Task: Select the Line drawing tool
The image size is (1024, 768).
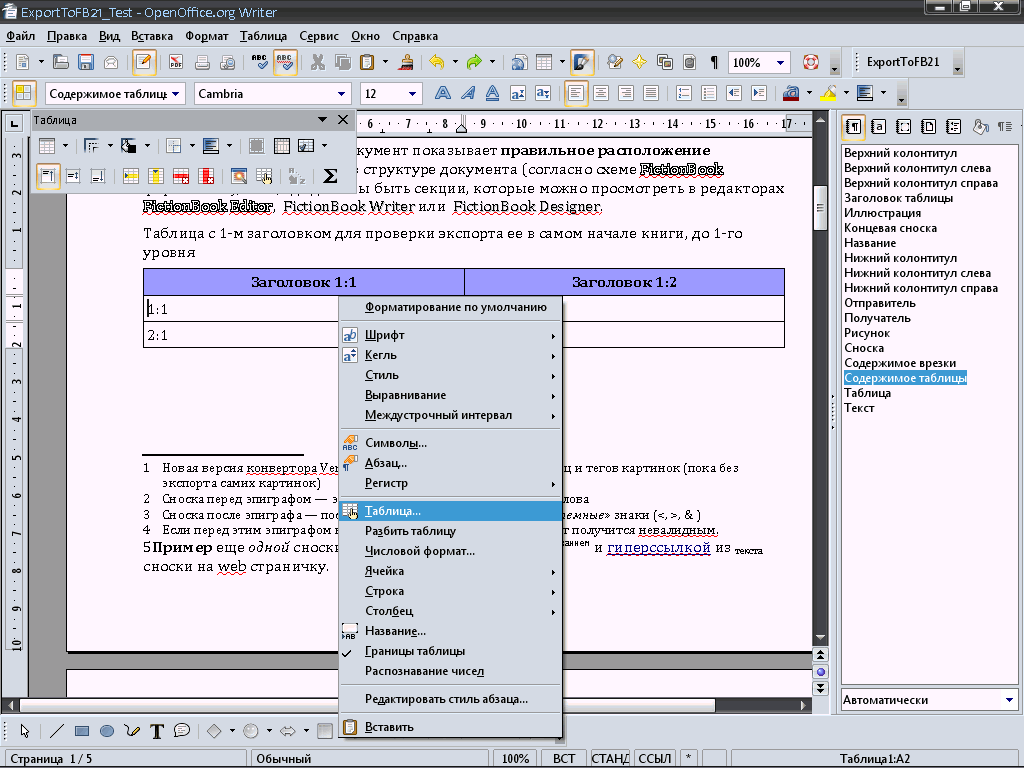Action: pos(57,731)
